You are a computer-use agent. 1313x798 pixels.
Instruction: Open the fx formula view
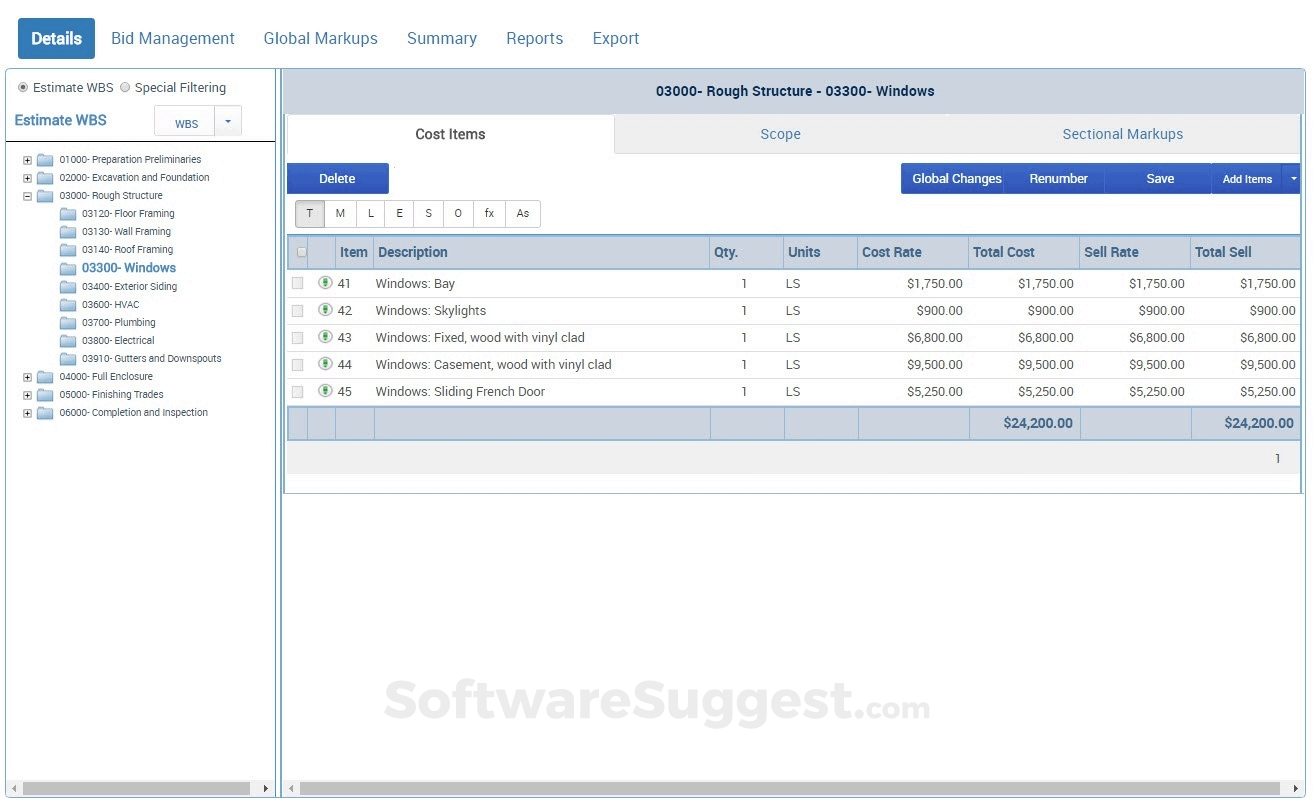point(489,213)
